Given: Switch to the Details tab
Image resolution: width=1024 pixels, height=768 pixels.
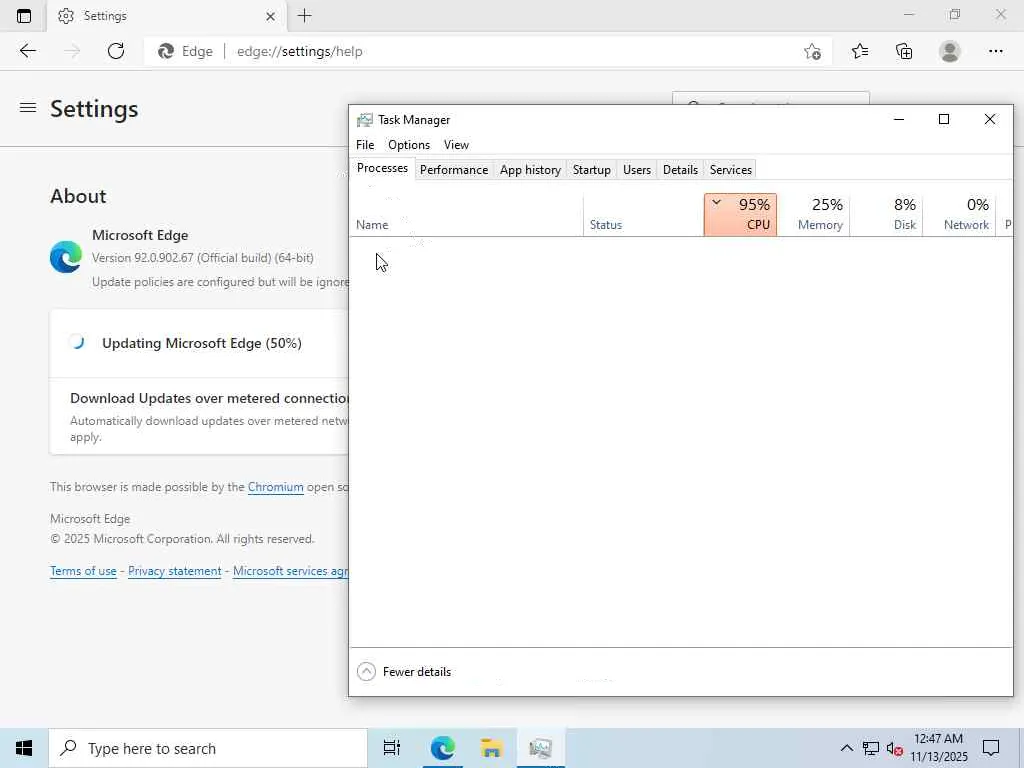Looking at the screenshot, I should (680, 170).
